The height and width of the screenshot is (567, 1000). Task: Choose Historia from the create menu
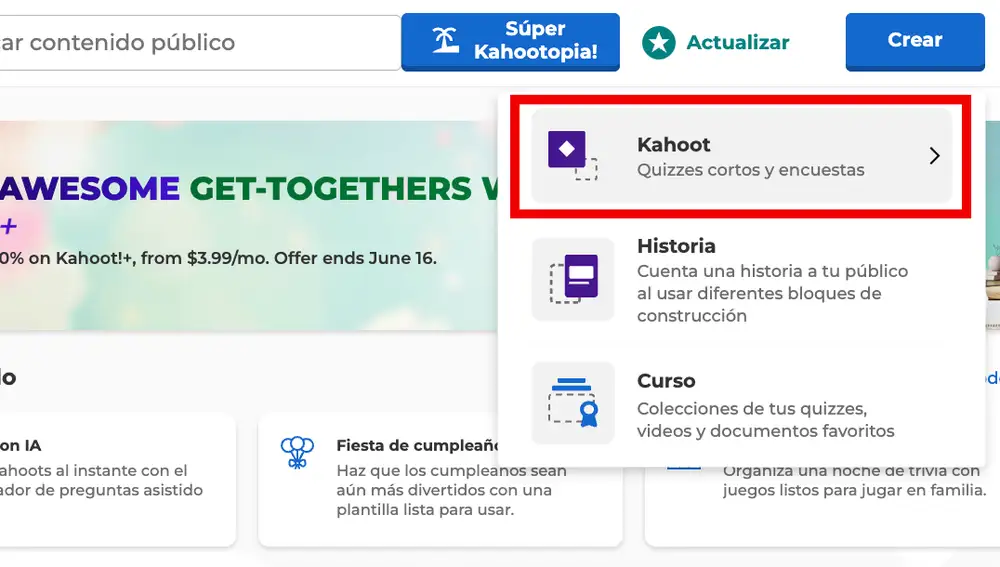coord(742,280)
